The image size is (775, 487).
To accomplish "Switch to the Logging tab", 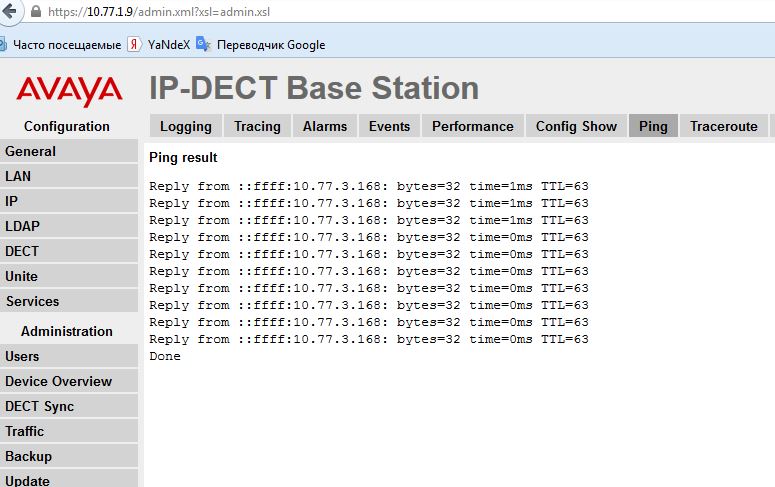I will [x=186, y=126].
